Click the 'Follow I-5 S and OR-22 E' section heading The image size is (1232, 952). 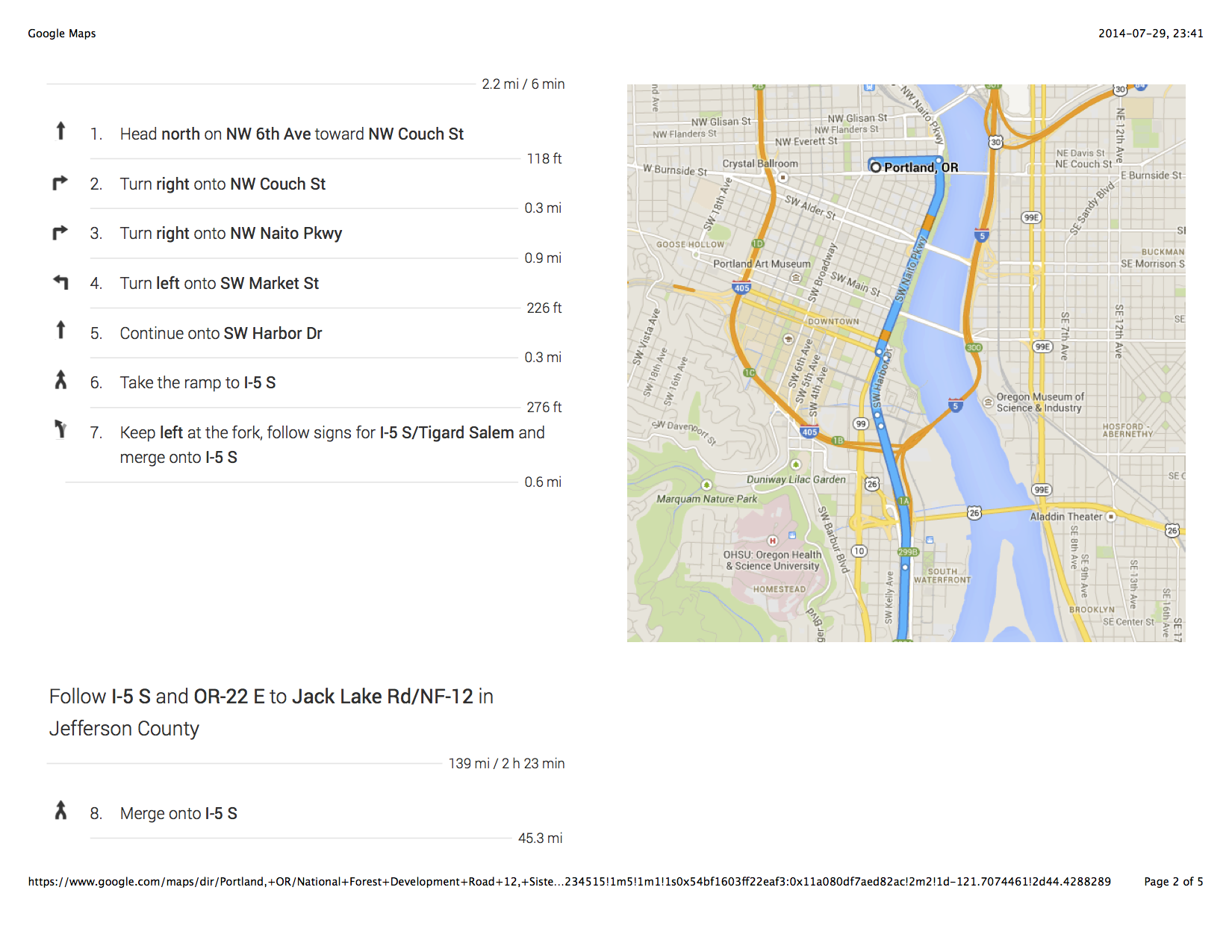[271, 712]
